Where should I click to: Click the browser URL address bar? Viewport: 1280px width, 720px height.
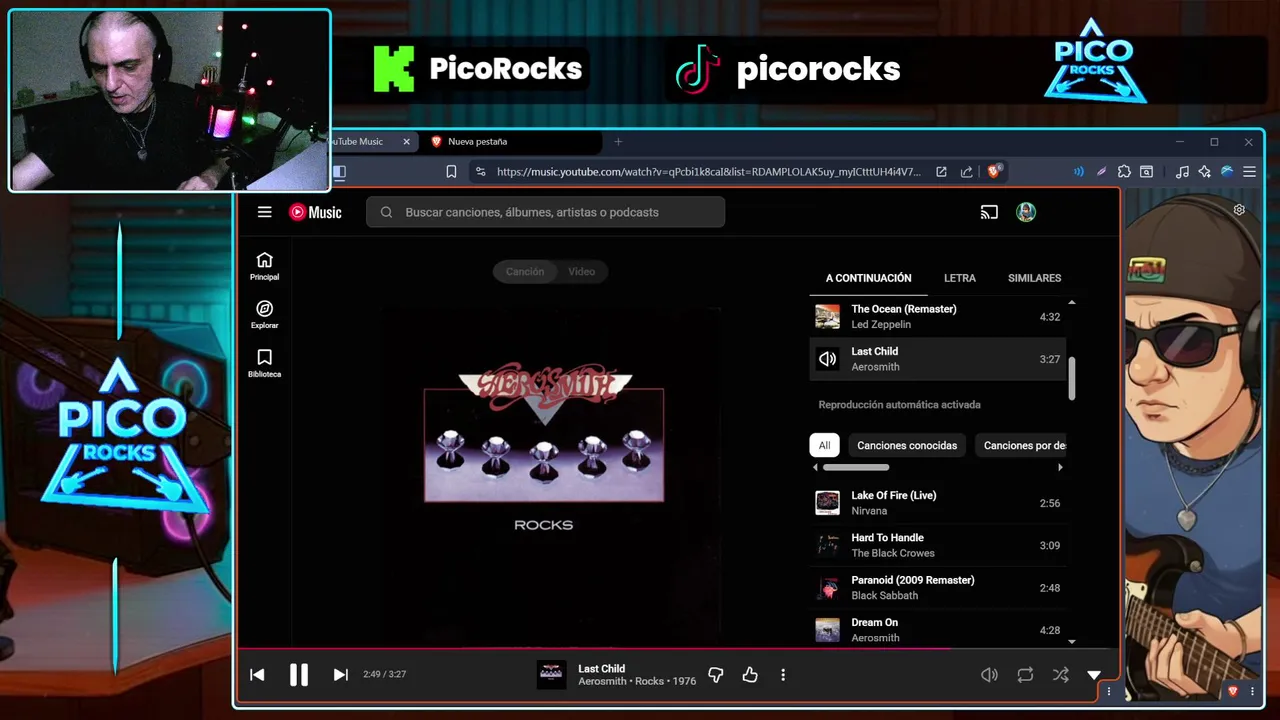708,172
